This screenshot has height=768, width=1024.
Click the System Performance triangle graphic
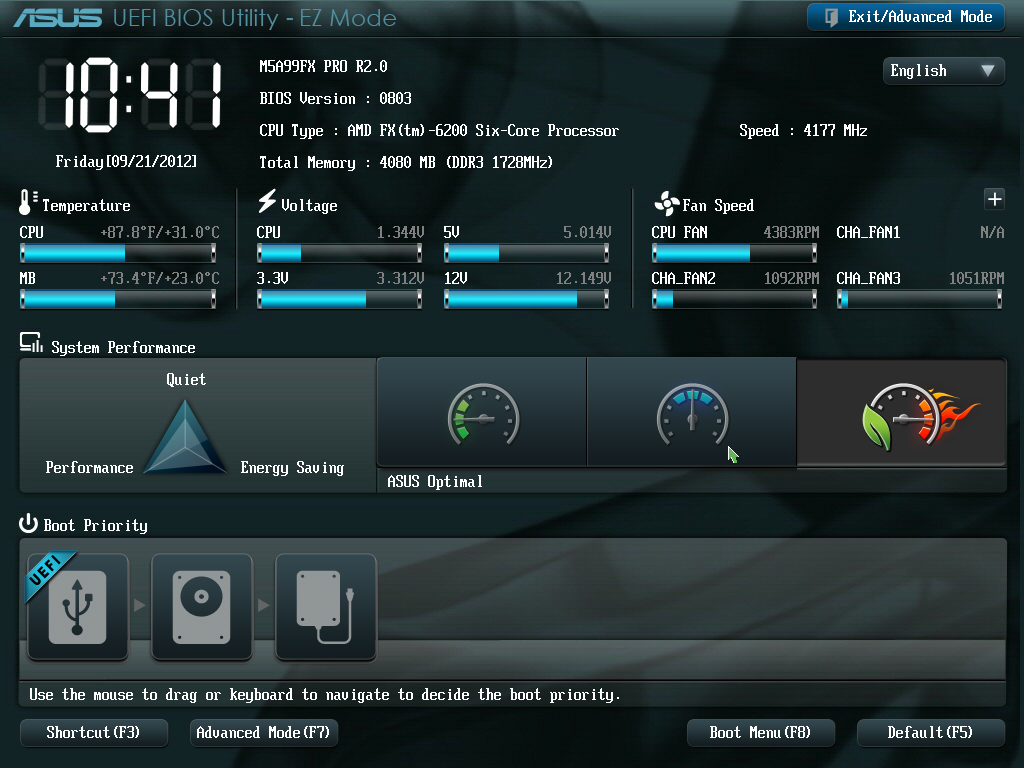tap(186, 438)
